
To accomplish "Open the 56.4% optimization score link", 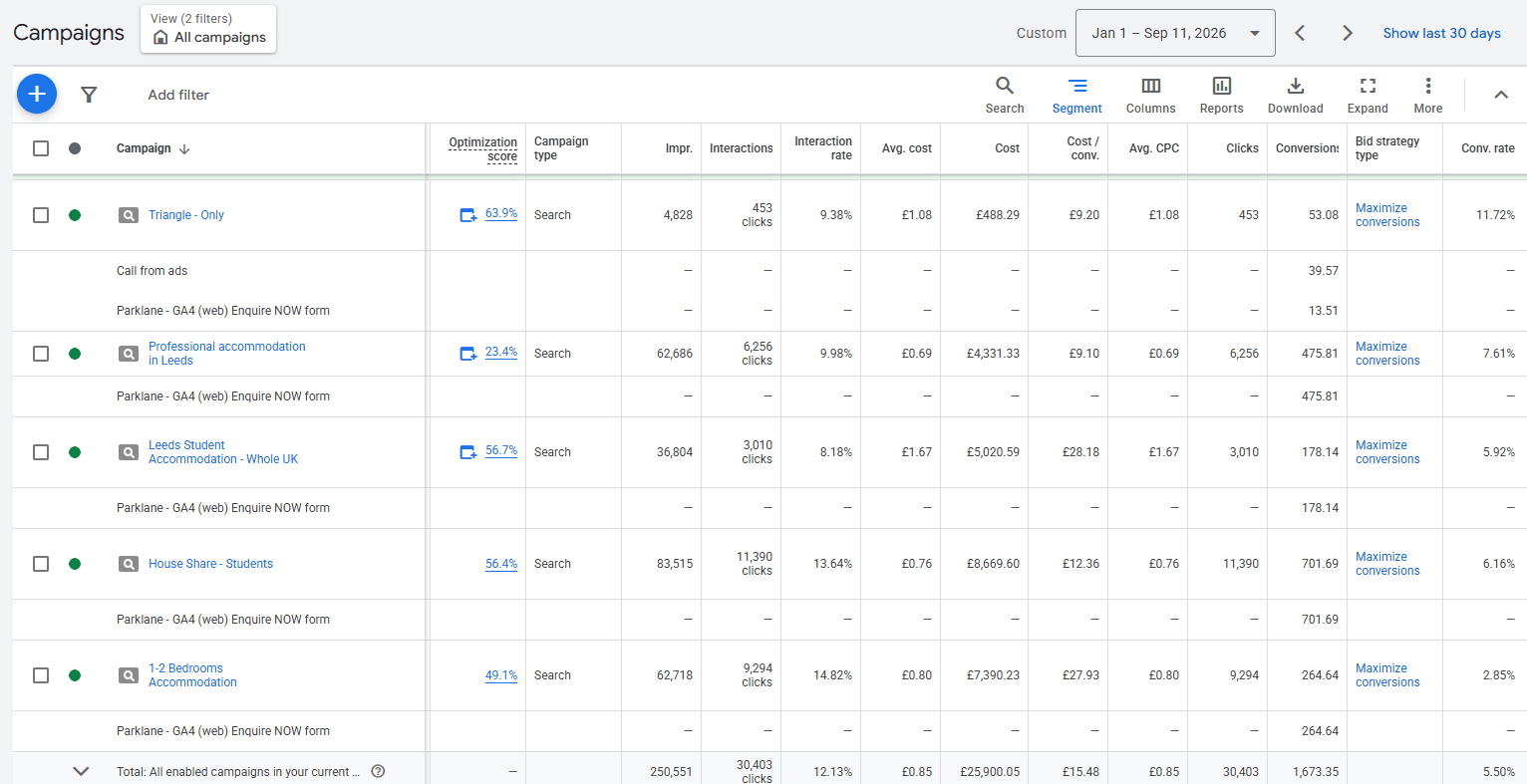I will click(x=501, y=564).
